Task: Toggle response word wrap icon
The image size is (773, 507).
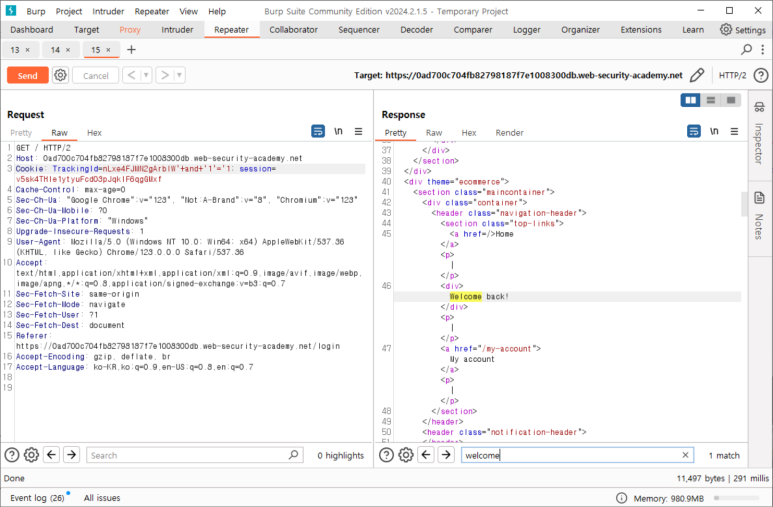Action: (x=694, y=131)
